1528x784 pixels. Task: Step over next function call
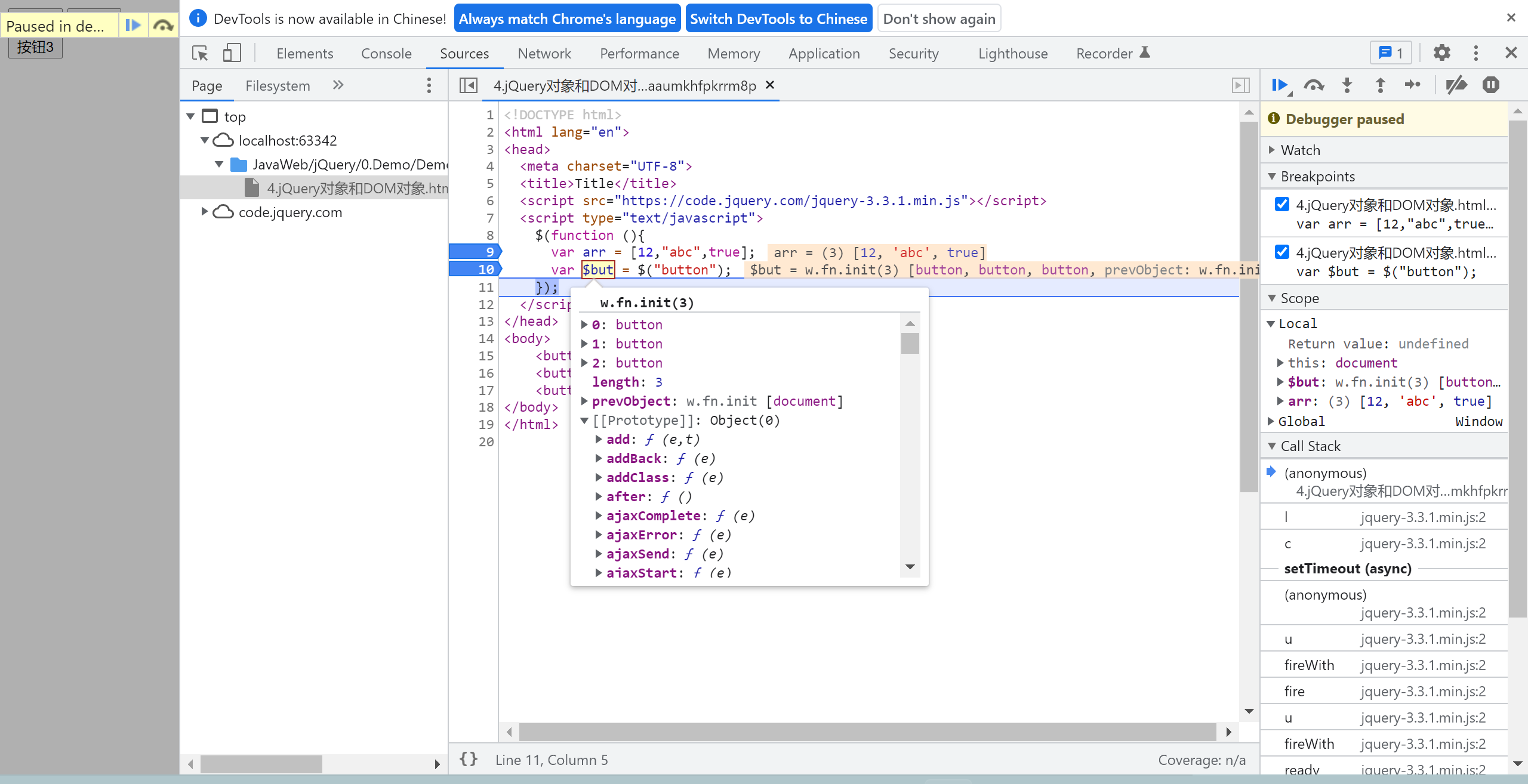(x=1314, y=85)
